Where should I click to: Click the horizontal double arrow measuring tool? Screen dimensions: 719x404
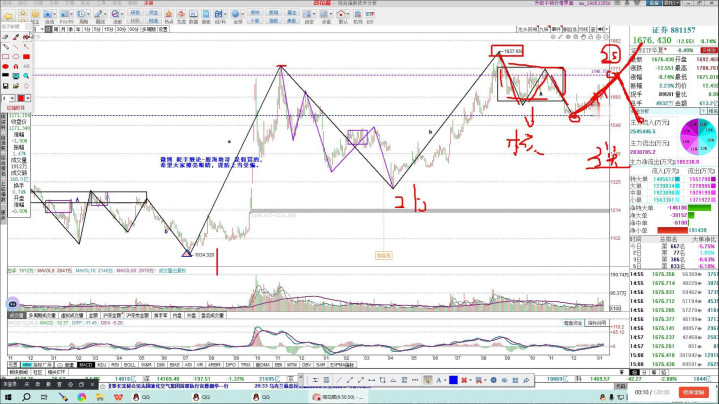[372, 380]
